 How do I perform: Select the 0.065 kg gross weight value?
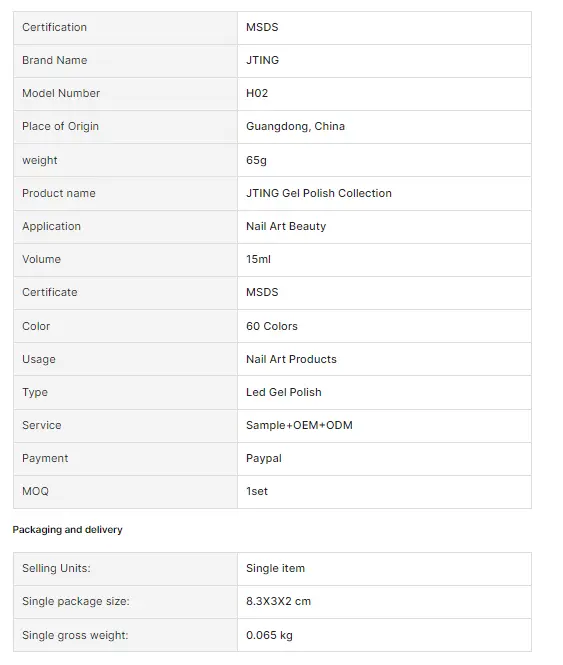[x=269, y=635]
